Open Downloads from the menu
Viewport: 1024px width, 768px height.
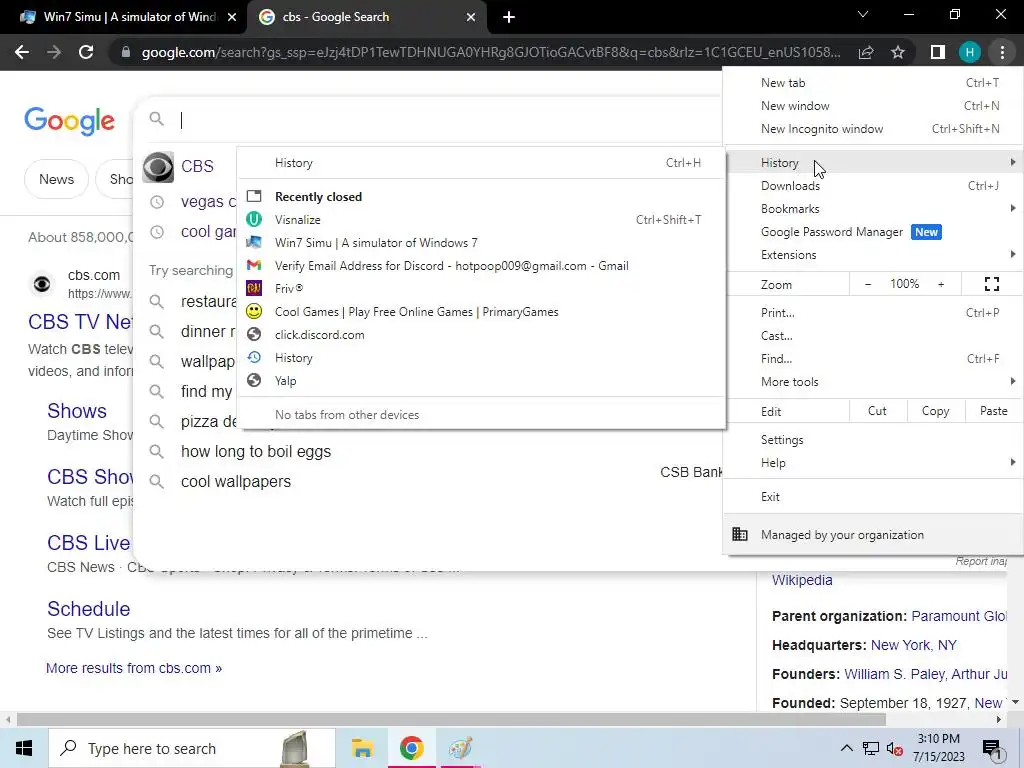(873, 185)
